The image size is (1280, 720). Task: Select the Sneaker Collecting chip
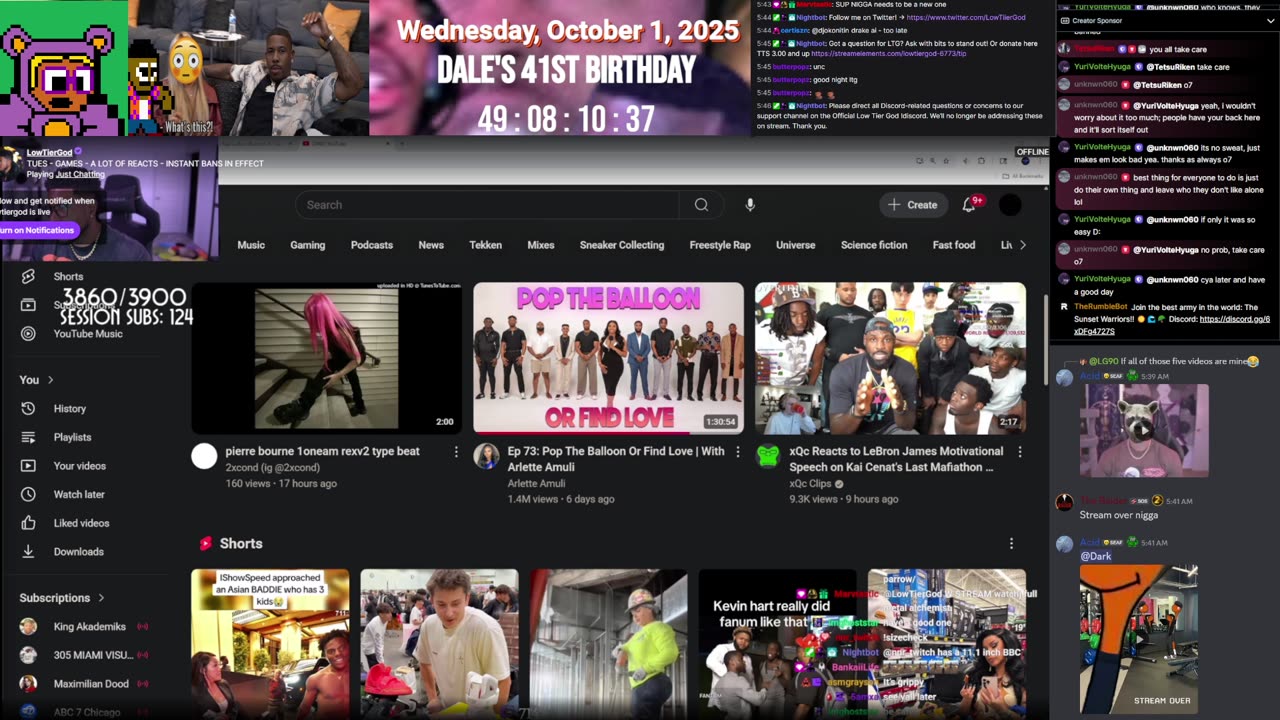[x=622, y=245]
